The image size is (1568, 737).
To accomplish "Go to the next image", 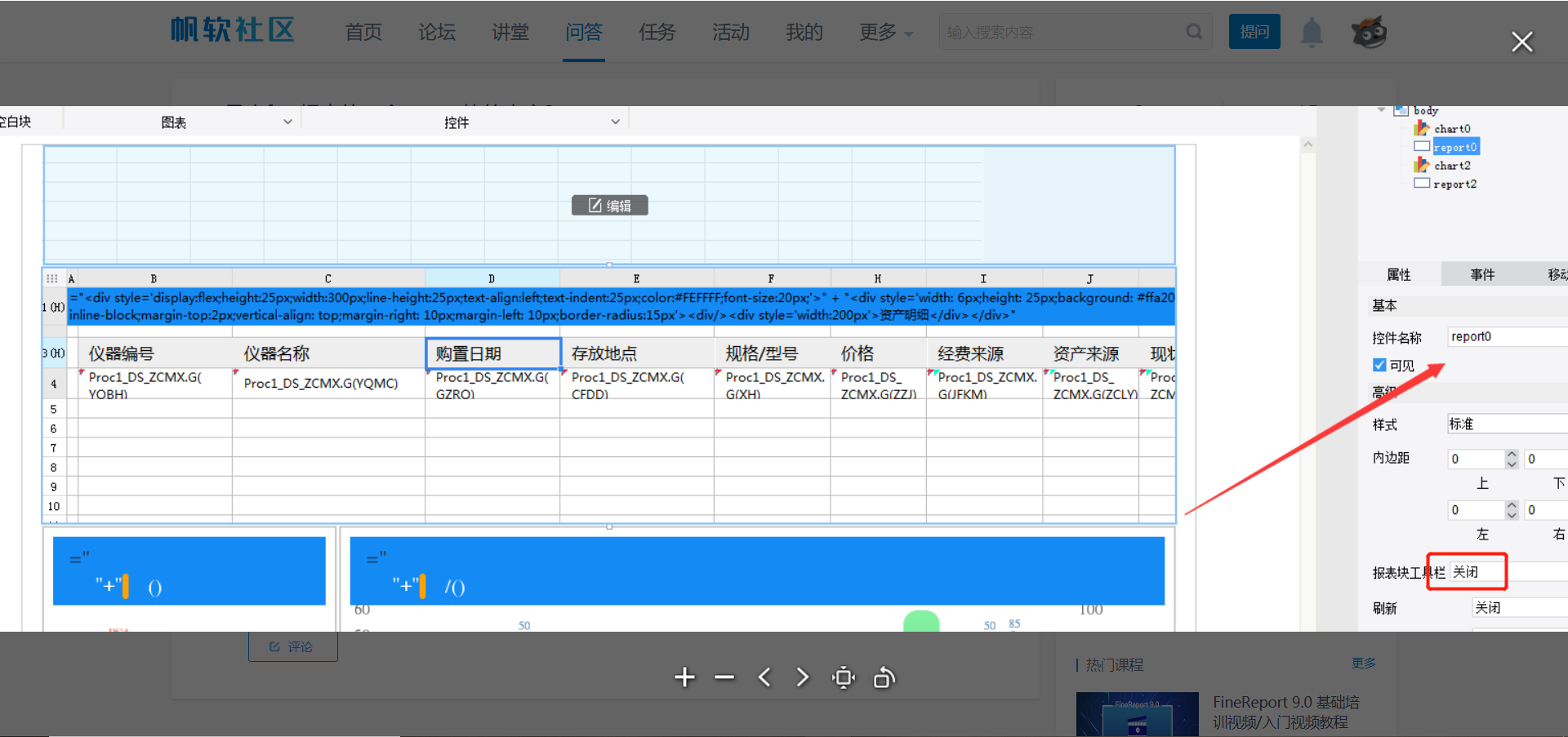I will (x=803, y=677).
